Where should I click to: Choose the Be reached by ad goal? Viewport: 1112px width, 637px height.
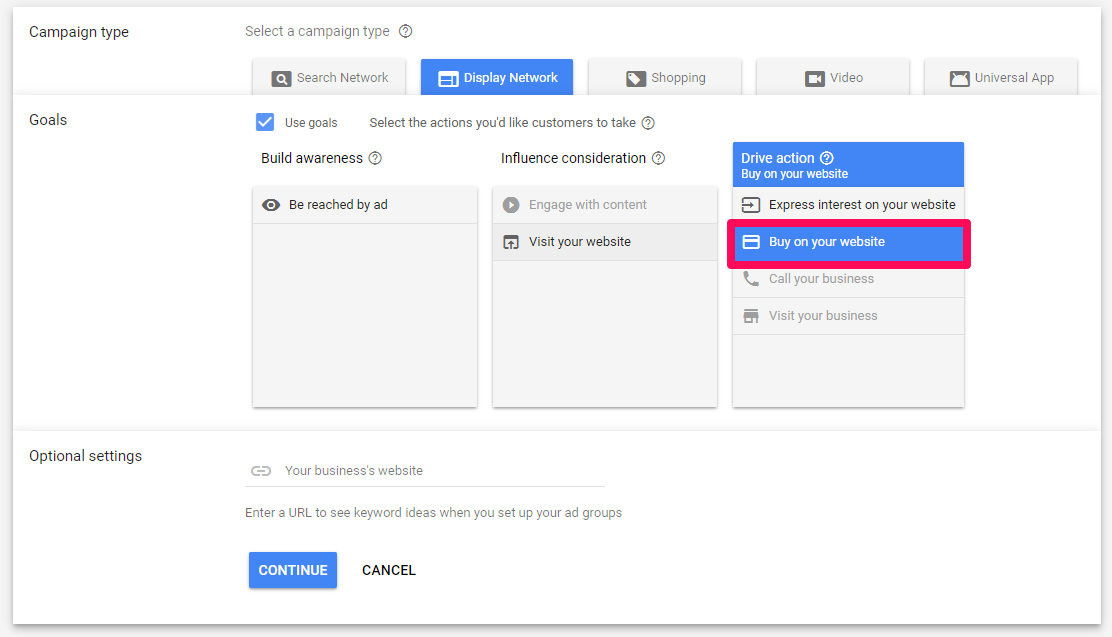tap(365, 205)
